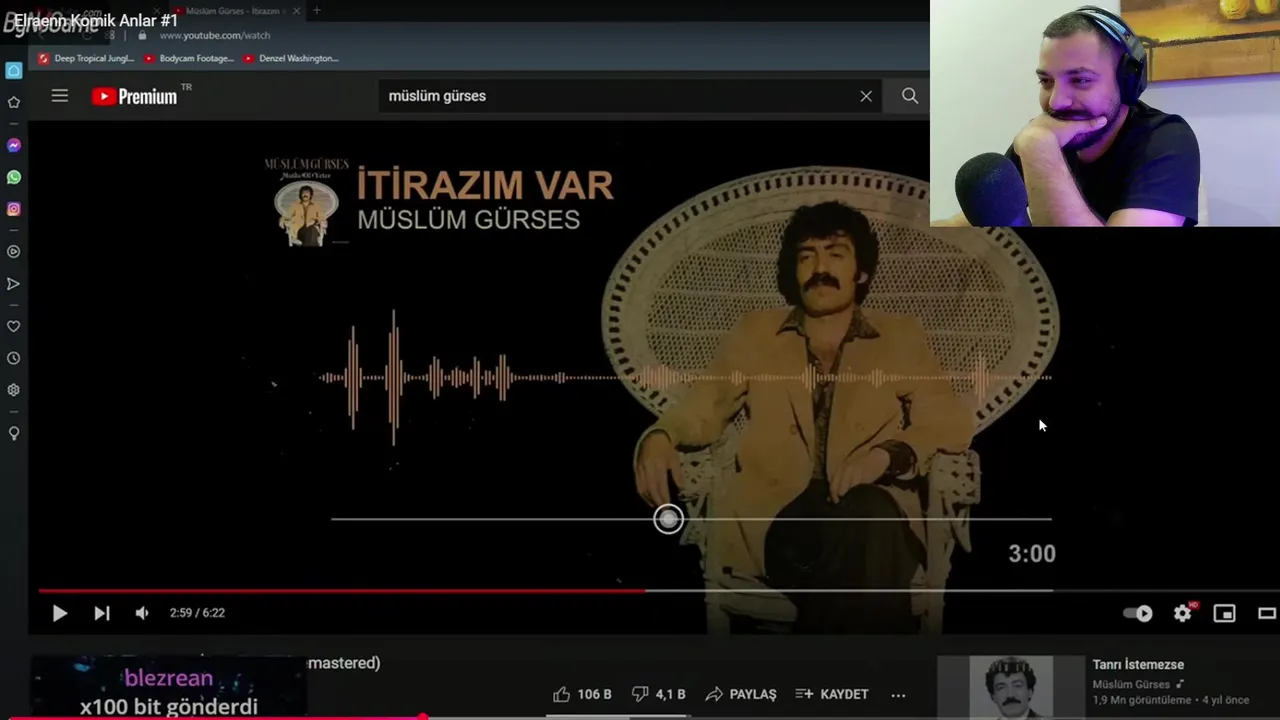1280x720 pixels.
Task: Click the PAYLAŞ share button
Action: pyautogui.click(x=741, y=694)
